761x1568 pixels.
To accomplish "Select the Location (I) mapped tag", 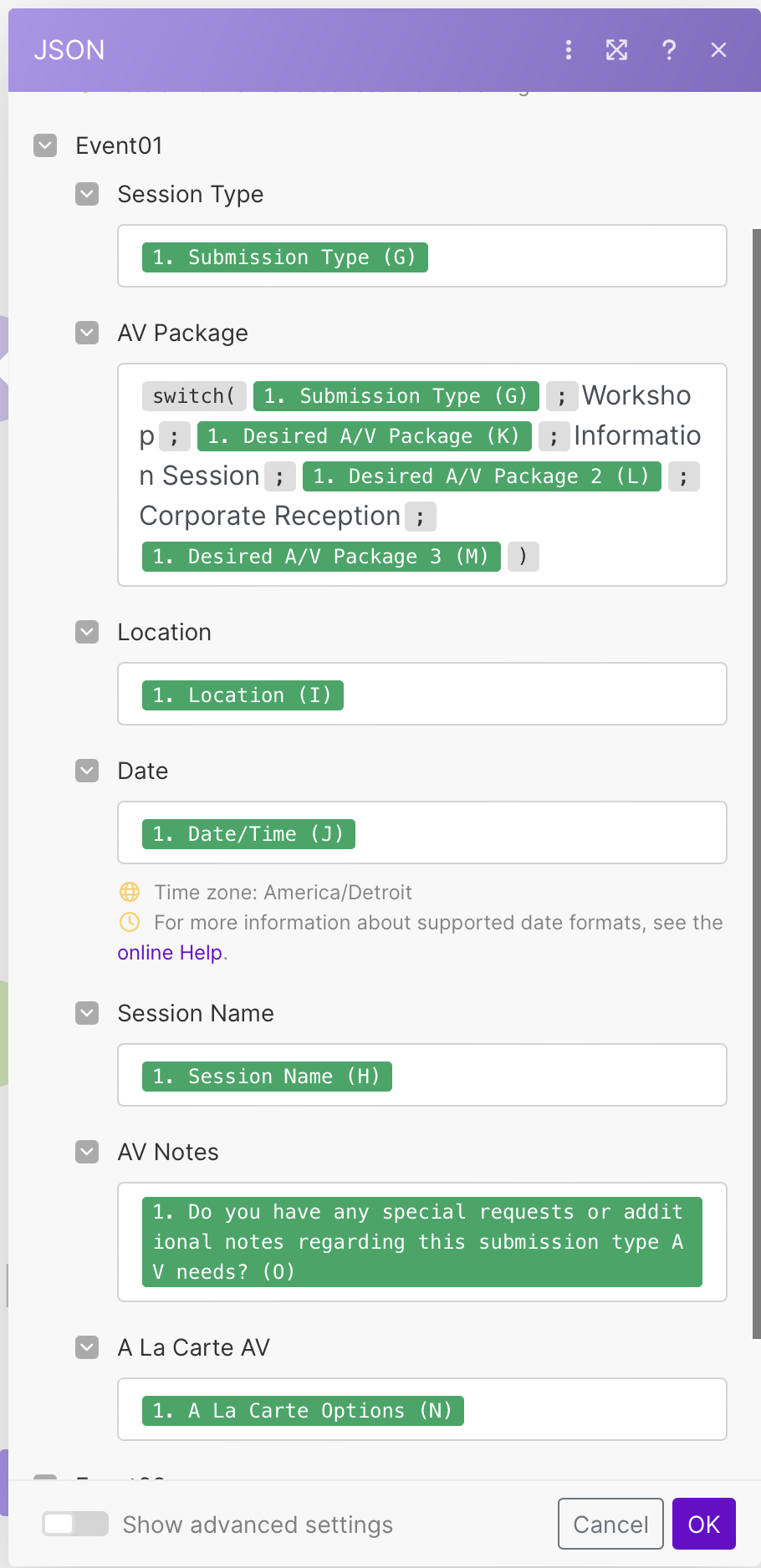I will [243, 695].
